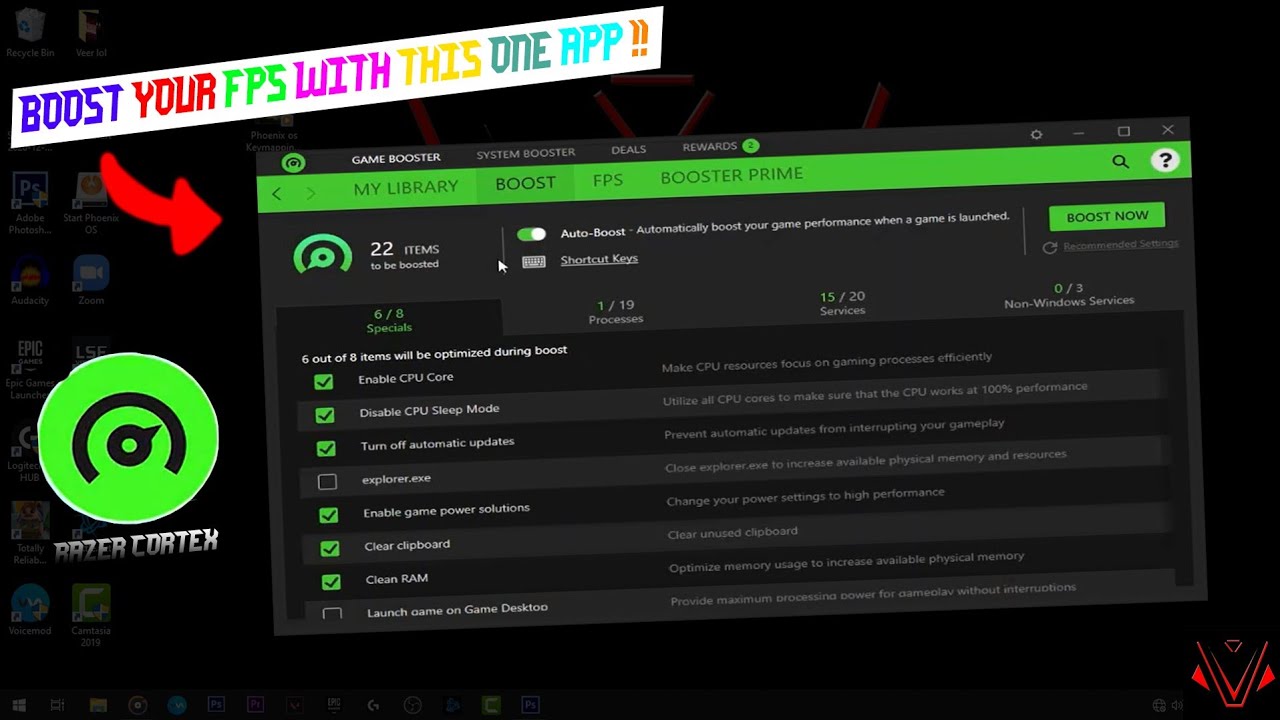Click the Razer Cortex logo icon in header
The height and width of the screenshot is (720, 1280).
pos(293,163)
